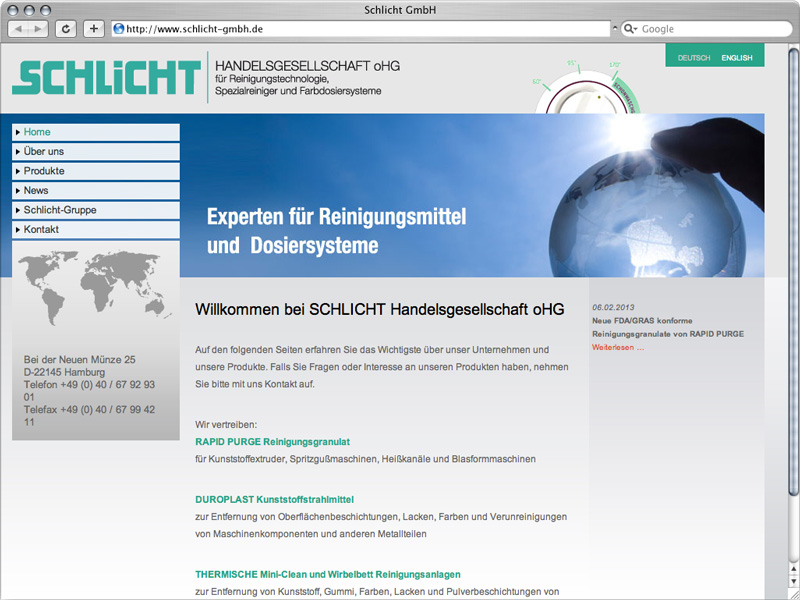Image resolution: width=800 pixels, height=600 pixels.
Task: Click the temperature dial graphic in header
Action: [587, 87]
